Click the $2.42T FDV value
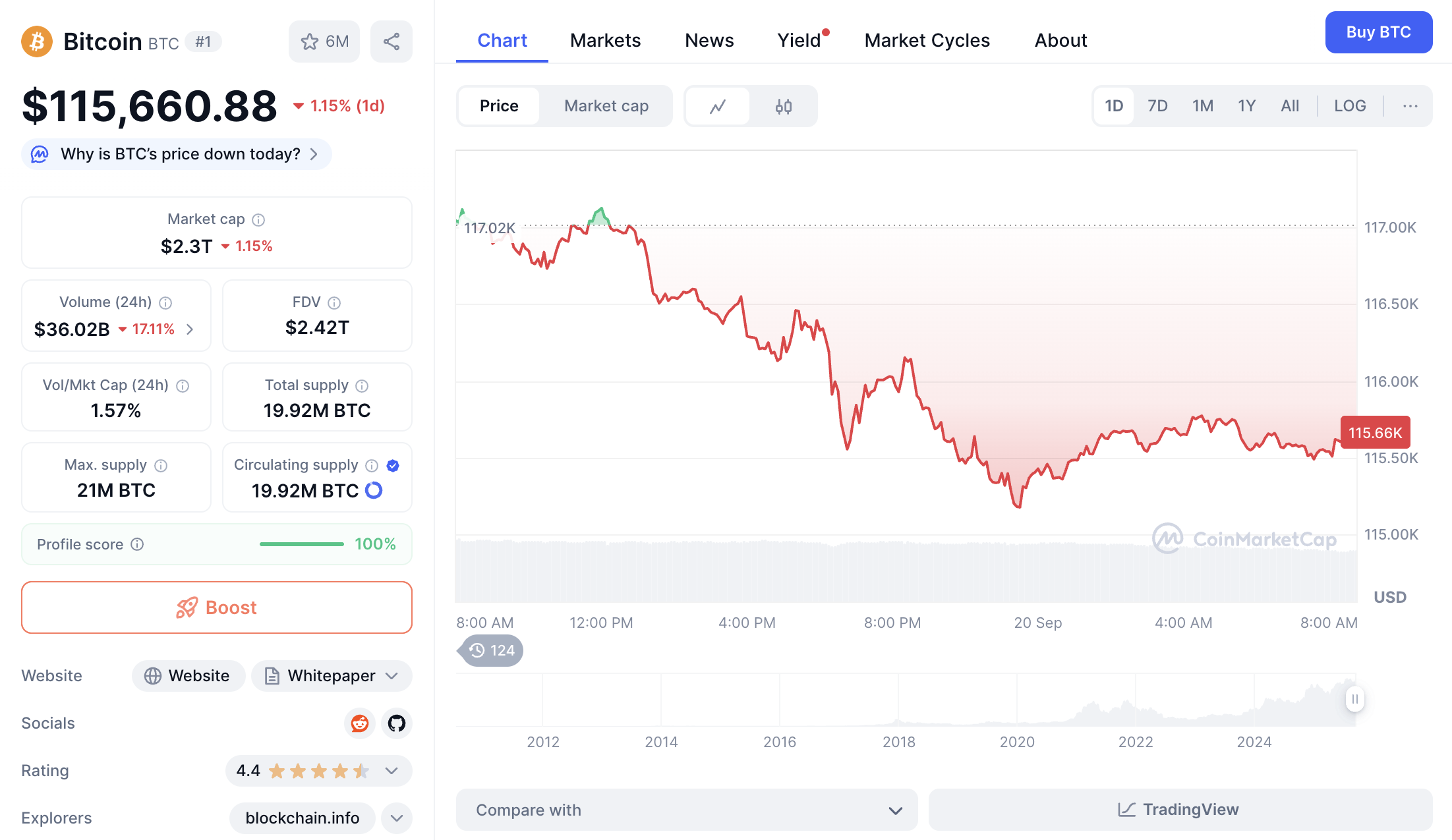Image resolution: width=1452 pixels, height=840 pixels. pyautogui.click(x=317, y=327)
